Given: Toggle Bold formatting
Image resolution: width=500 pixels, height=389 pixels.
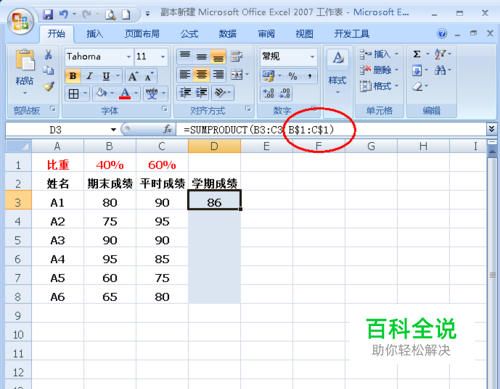Looking at the screenshot, I should (73, 76).
